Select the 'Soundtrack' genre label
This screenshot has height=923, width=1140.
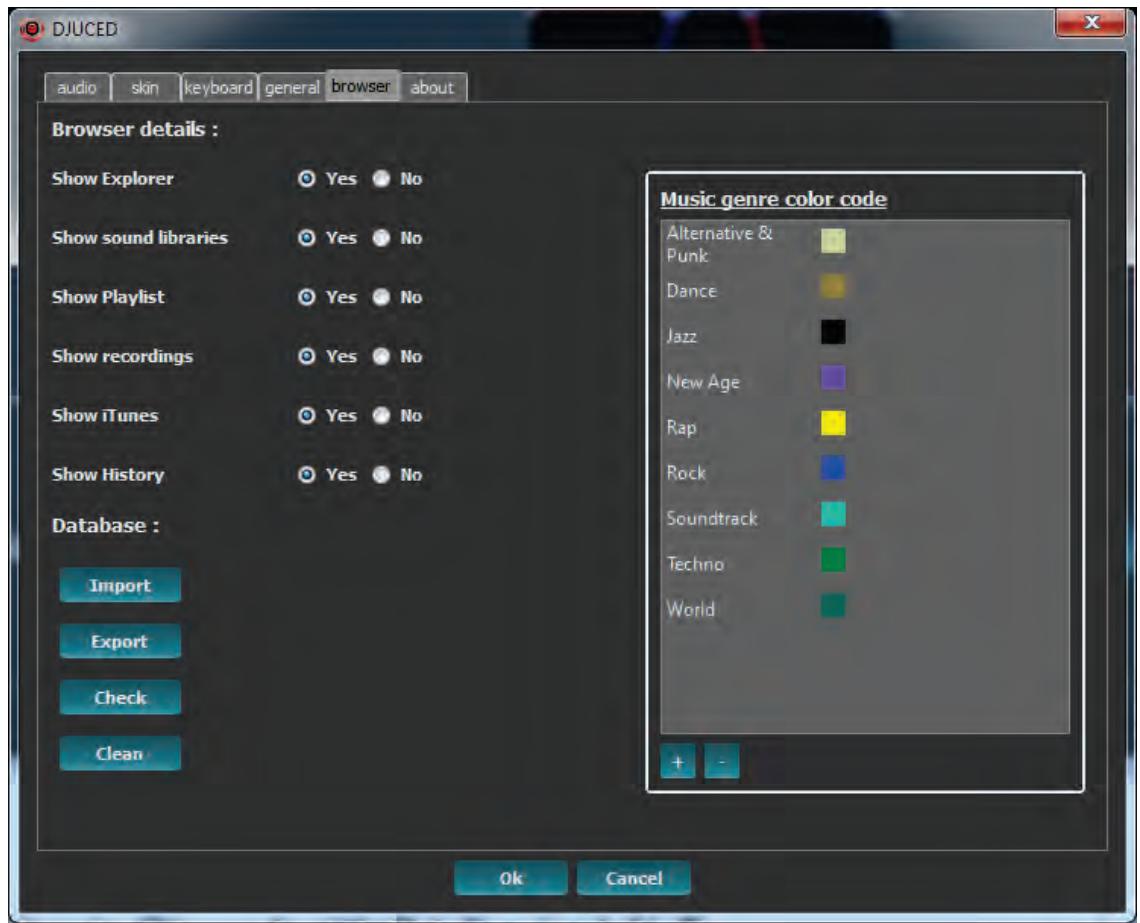tap(712, 519)
